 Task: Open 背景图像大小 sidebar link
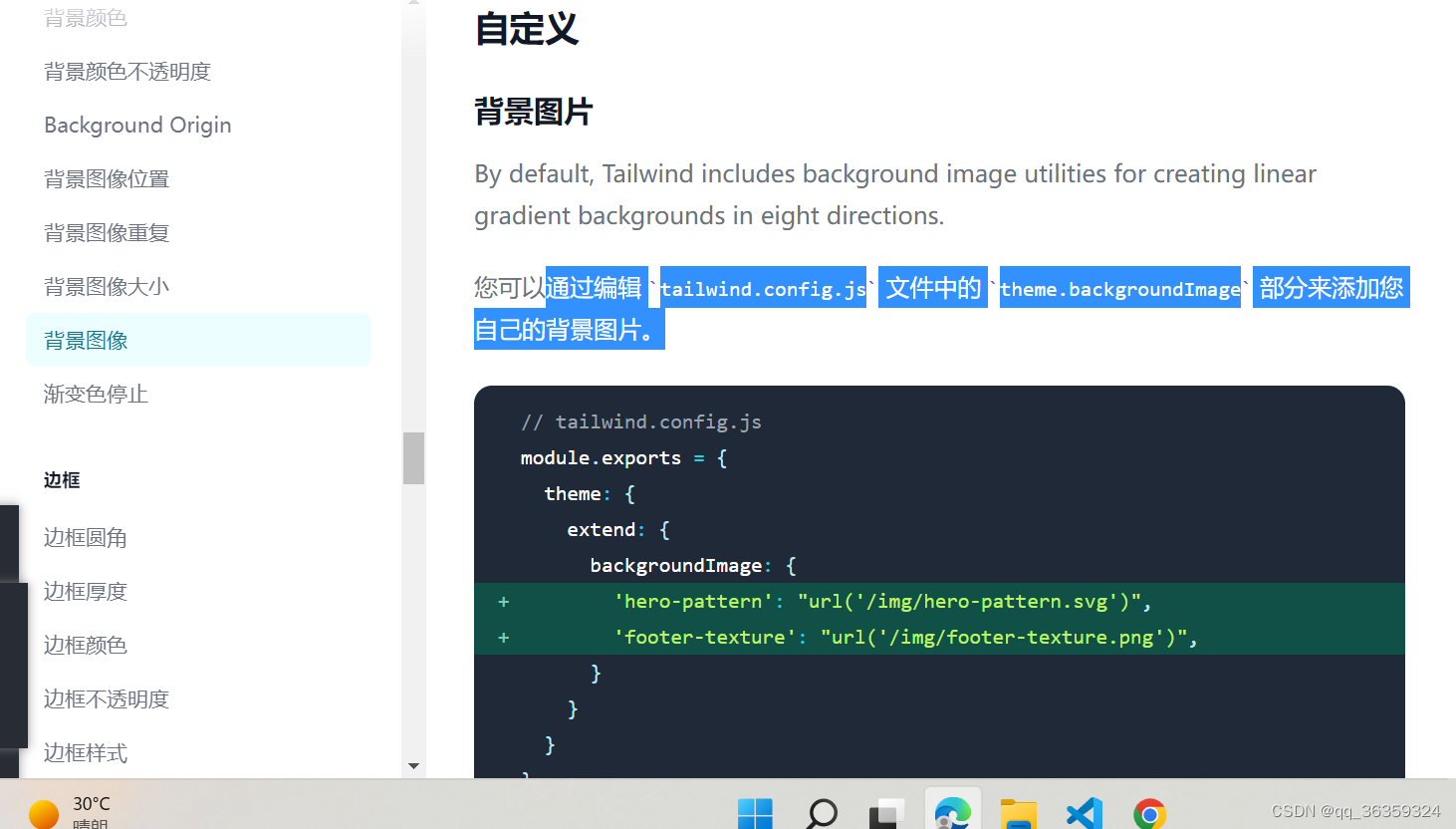tap(107, 287)
